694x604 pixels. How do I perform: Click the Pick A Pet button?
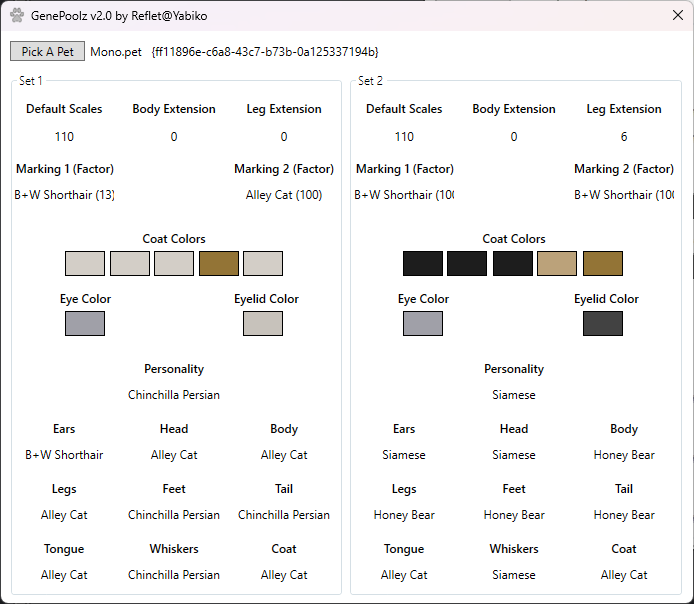tap(47, 51)
